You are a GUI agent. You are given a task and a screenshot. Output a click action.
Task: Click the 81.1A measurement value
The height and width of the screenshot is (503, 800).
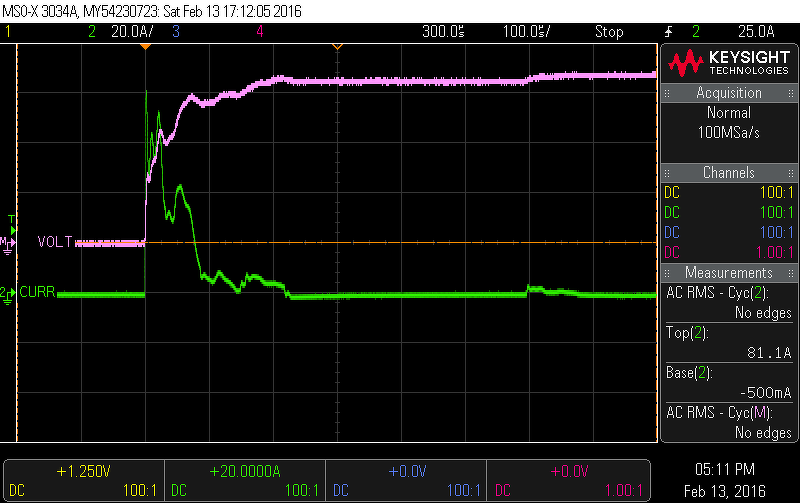(x=769, y=353)
